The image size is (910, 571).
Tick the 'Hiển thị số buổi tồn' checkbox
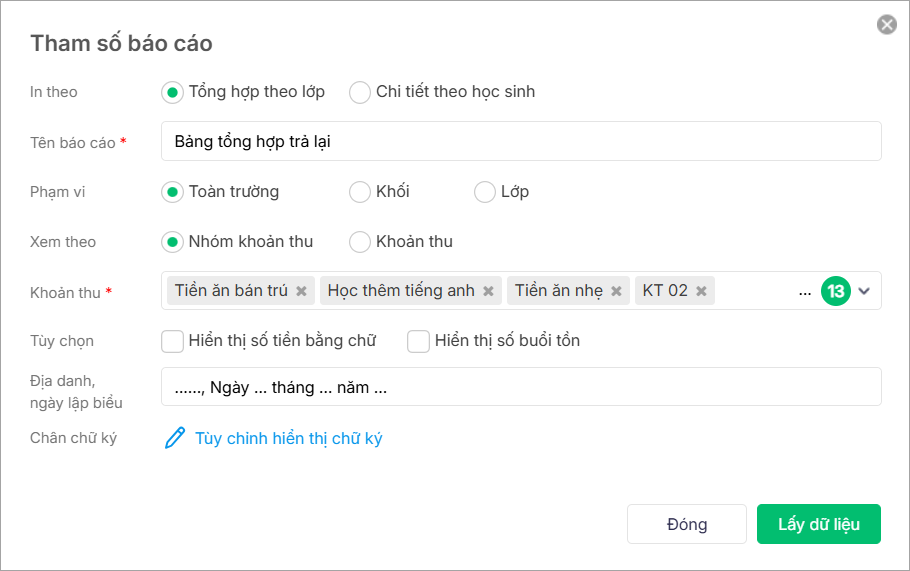coord(419,341)
